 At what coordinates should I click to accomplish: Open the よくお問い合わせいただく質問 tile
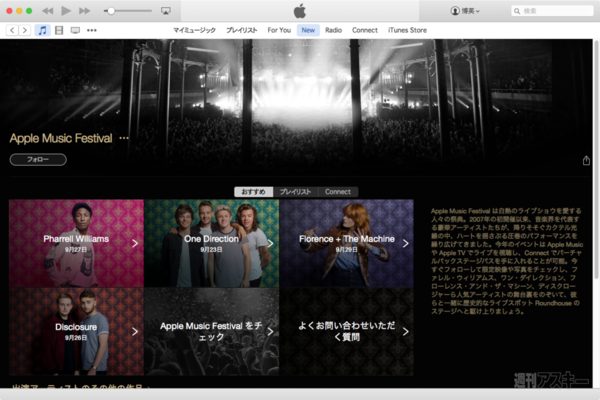pyautogui.click(x=347, y=331)
